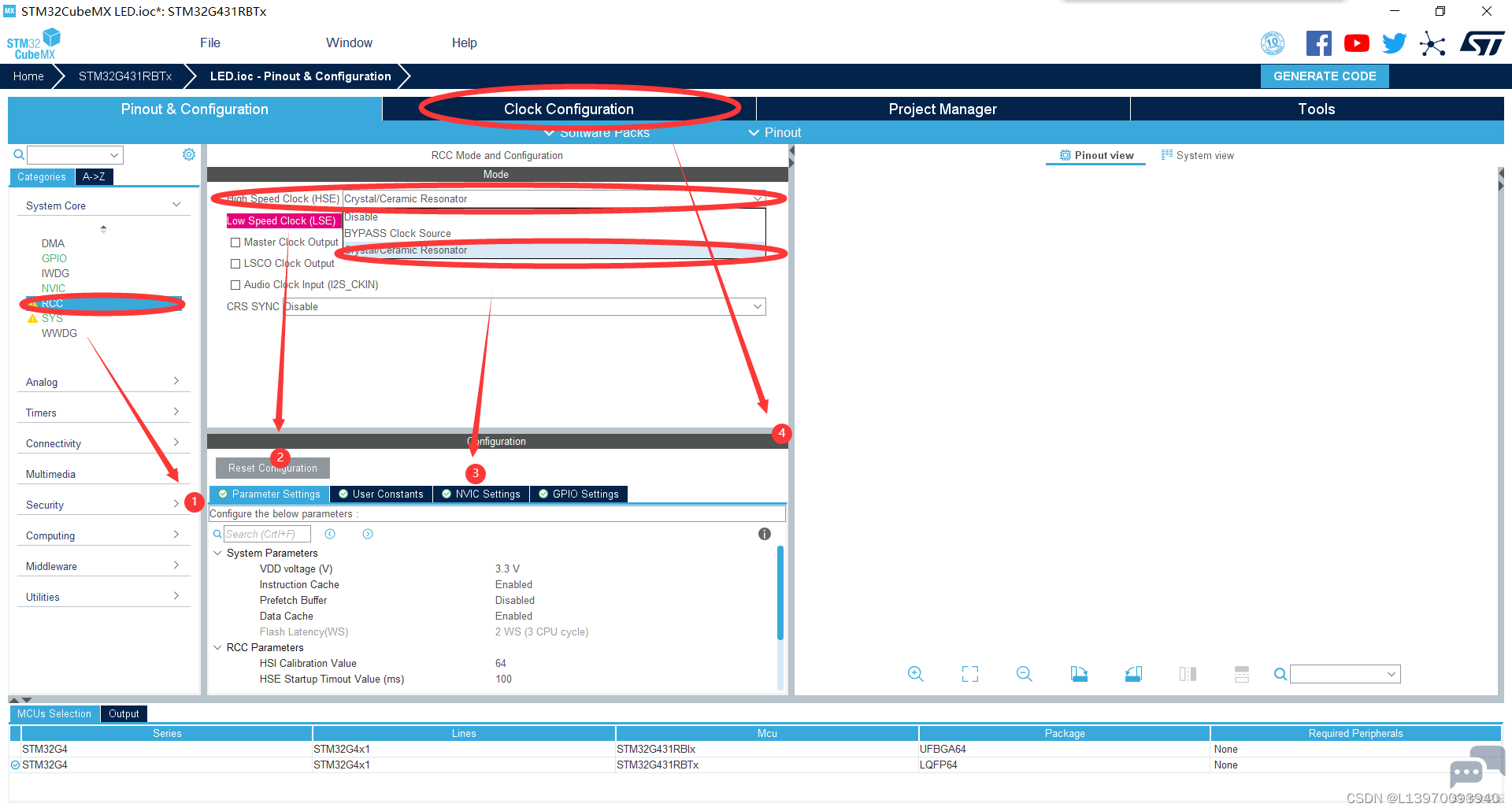Click the STM32CubeMX logo
Screen dimensions: 1512x811
pyautogui.click(x=33, y=44)
